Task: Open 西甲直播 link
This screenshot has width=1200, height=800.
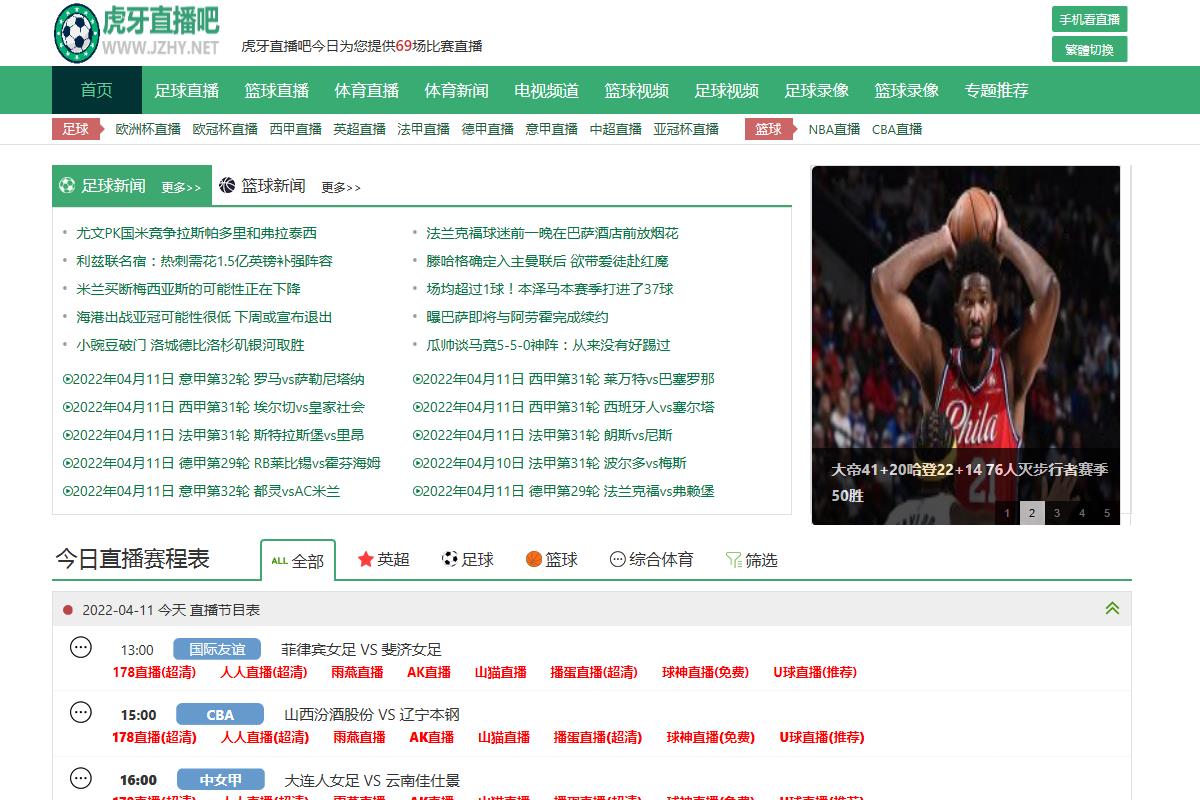Action: pyautogui.click(x=296, y=129)
